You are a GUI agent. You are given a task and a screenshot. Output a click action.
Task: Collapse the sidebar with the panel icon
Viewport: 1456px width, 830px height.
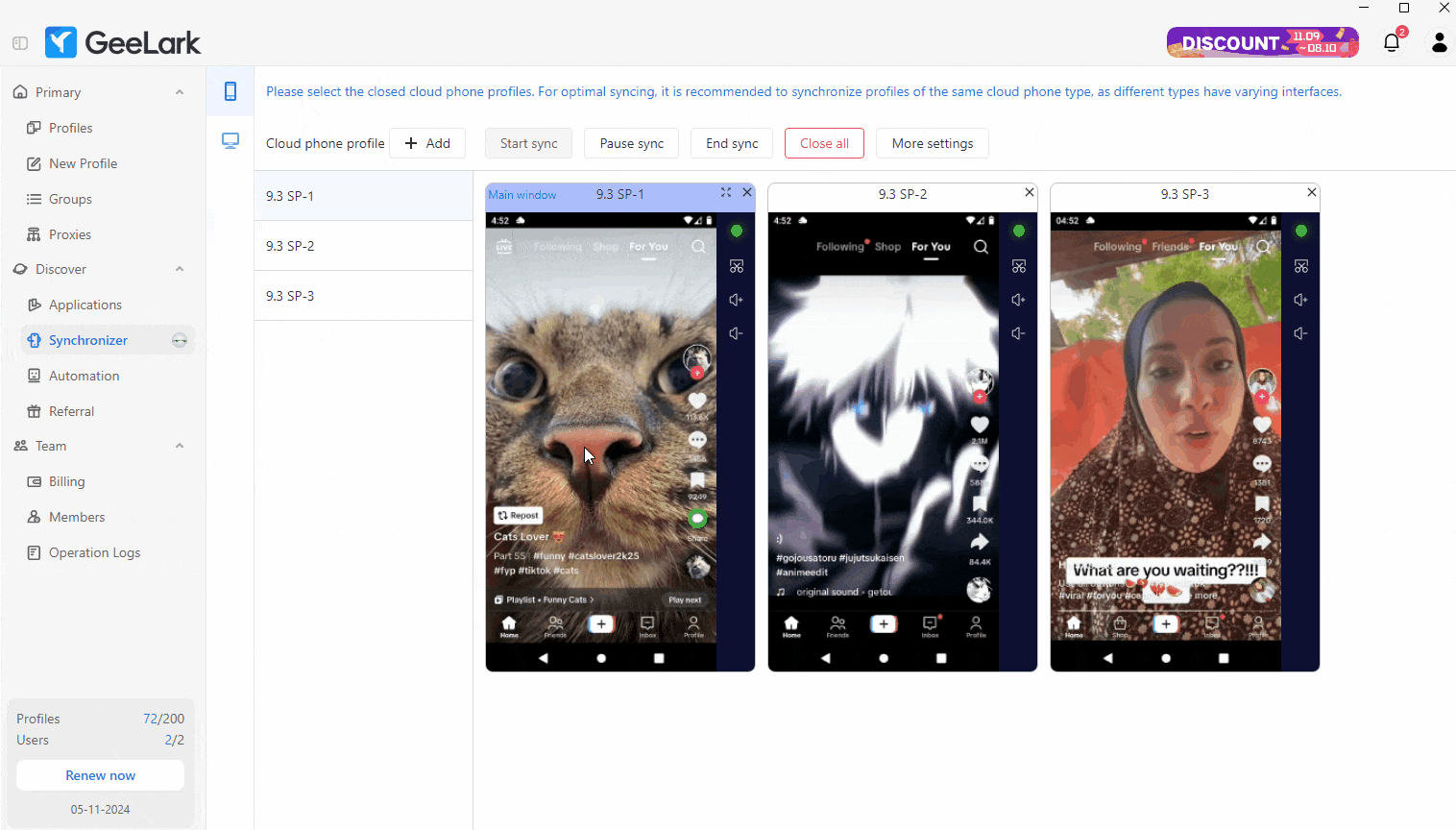coord(19,42)
